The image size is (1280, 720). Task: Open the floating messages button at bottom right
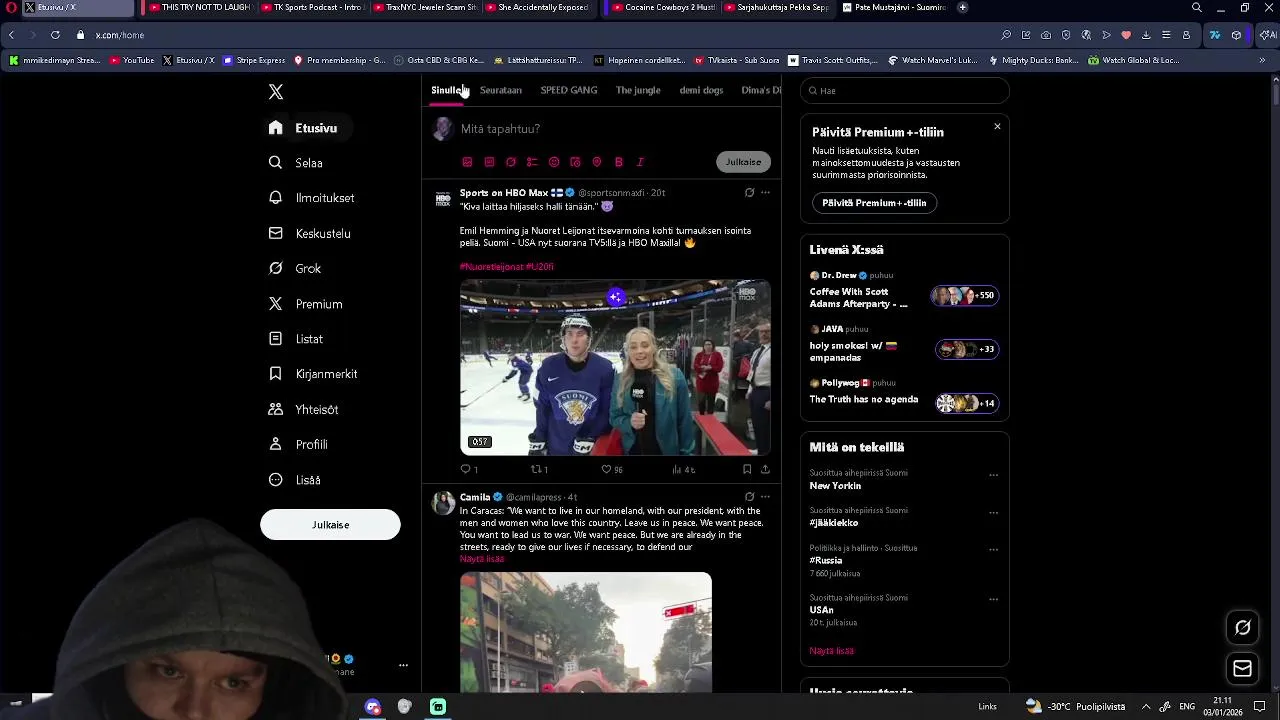1243,668
